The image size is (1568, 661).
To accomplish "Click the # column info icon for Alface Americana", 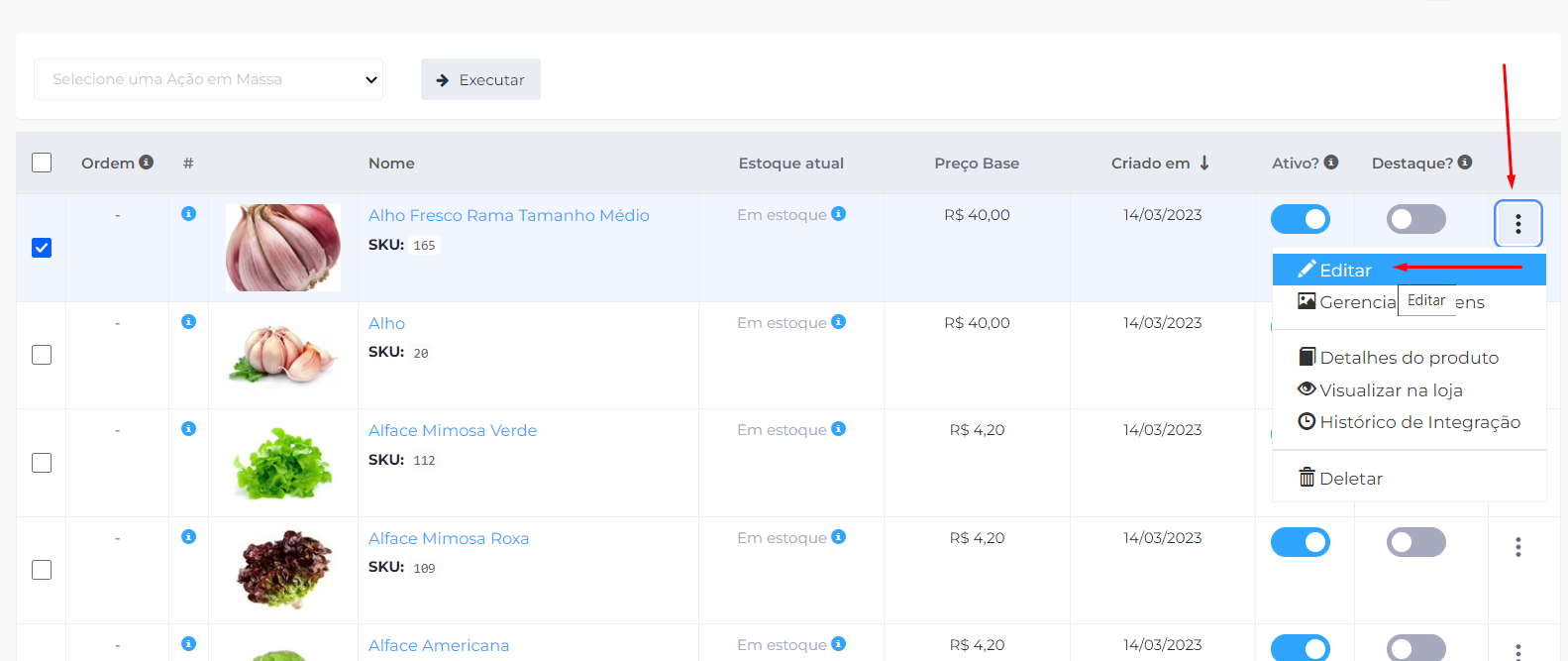I will 188,644.
